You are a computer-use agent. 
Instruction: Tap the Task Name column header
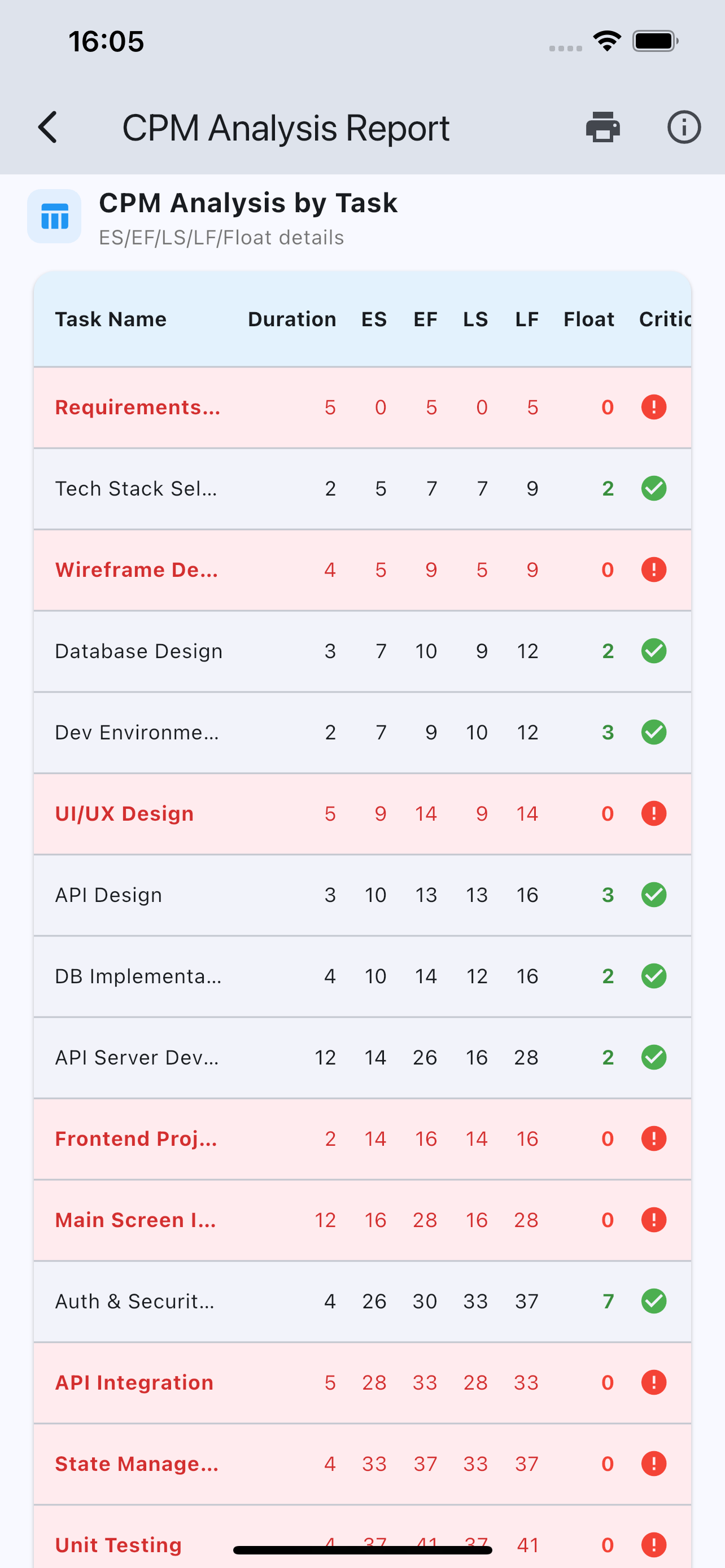[111, 319]
